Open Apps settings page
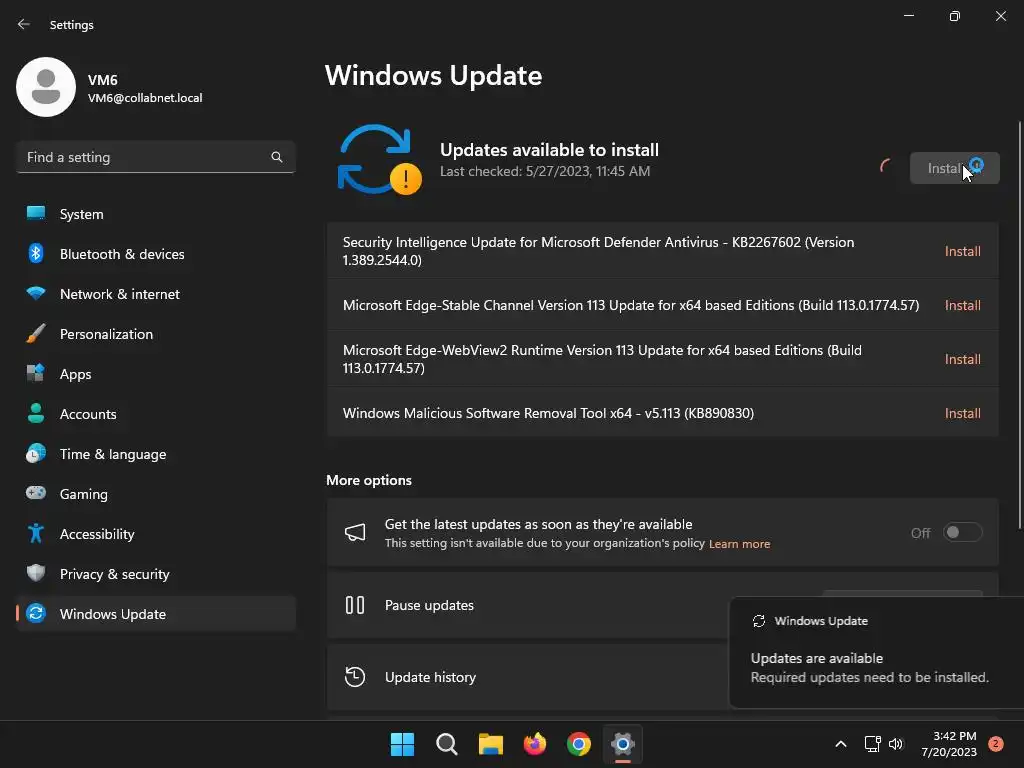 156,374
